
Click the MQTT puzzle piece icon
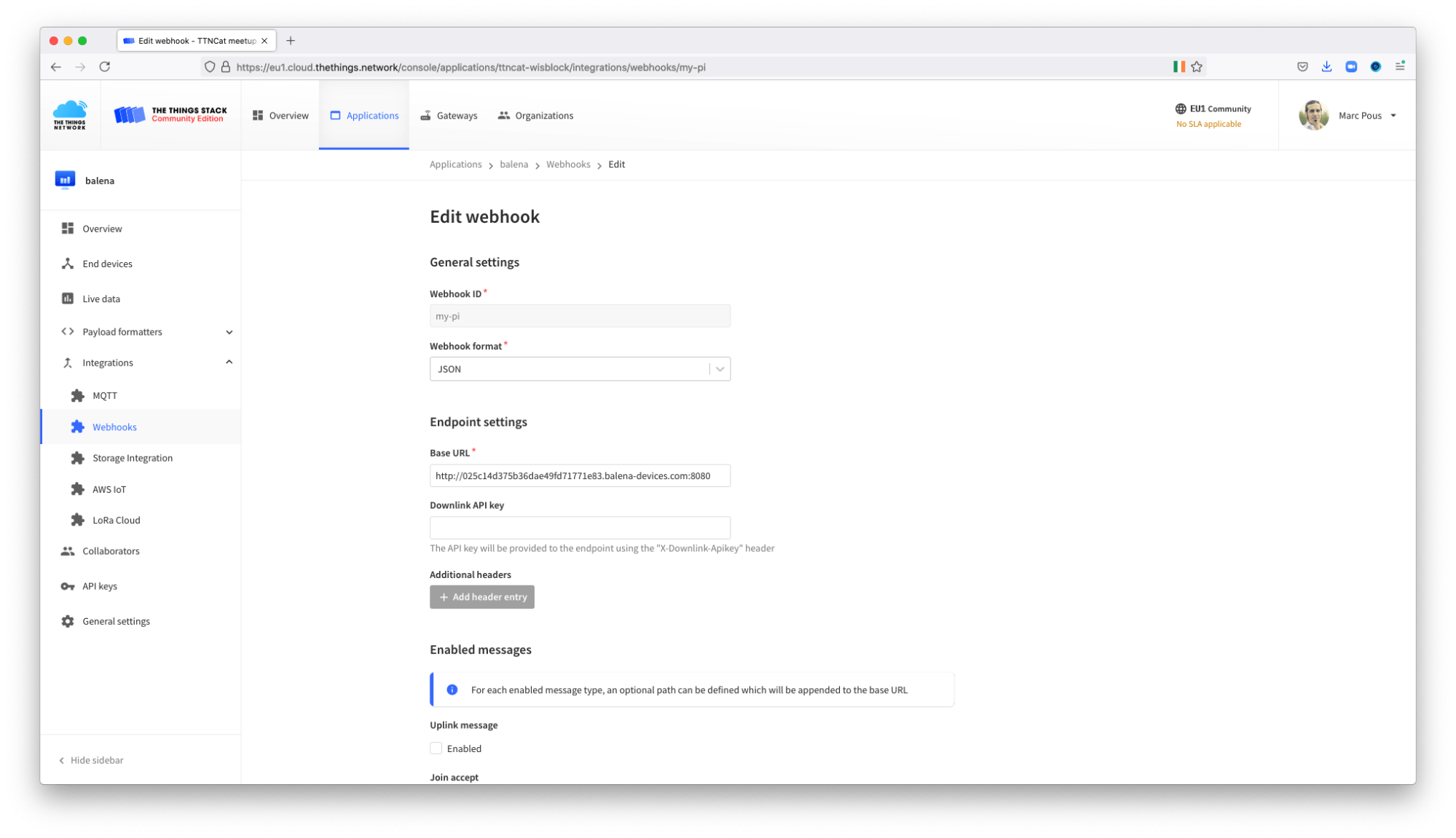pyautogui.click(x=78, y=395)
